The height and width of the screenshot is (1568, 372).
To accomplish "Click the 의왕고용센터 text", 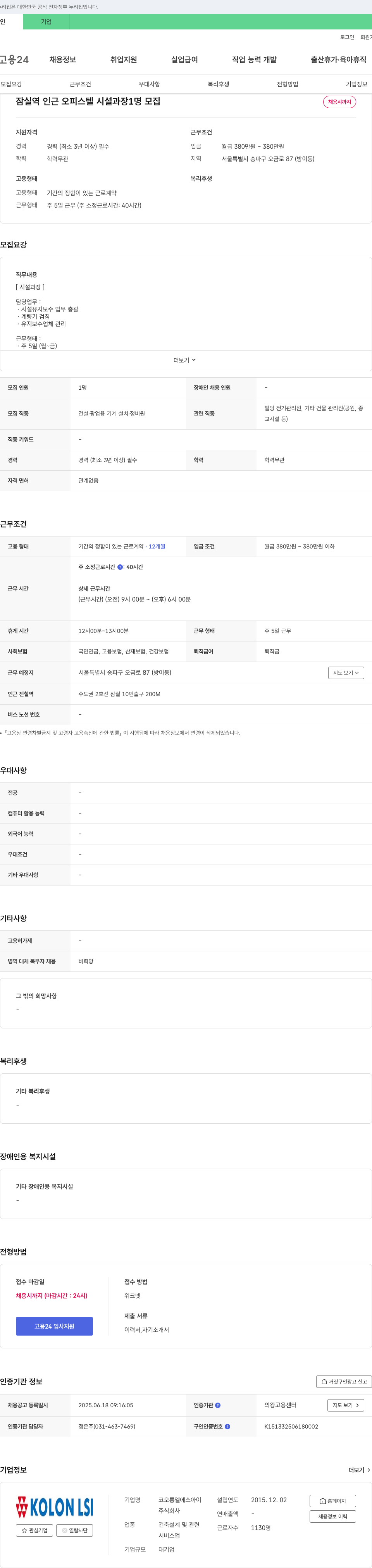I will [x=280, y=1405].
